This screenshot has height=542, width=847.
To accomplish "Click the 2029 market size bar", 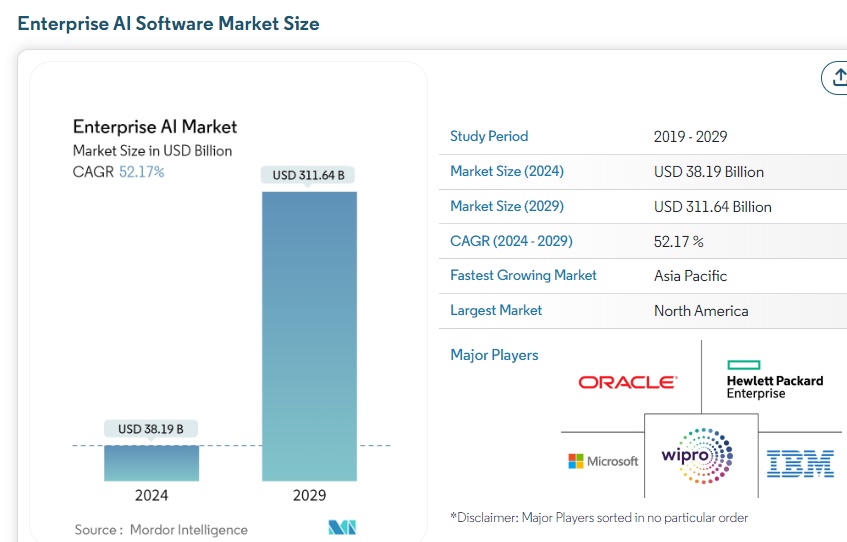I will (309, 335).
